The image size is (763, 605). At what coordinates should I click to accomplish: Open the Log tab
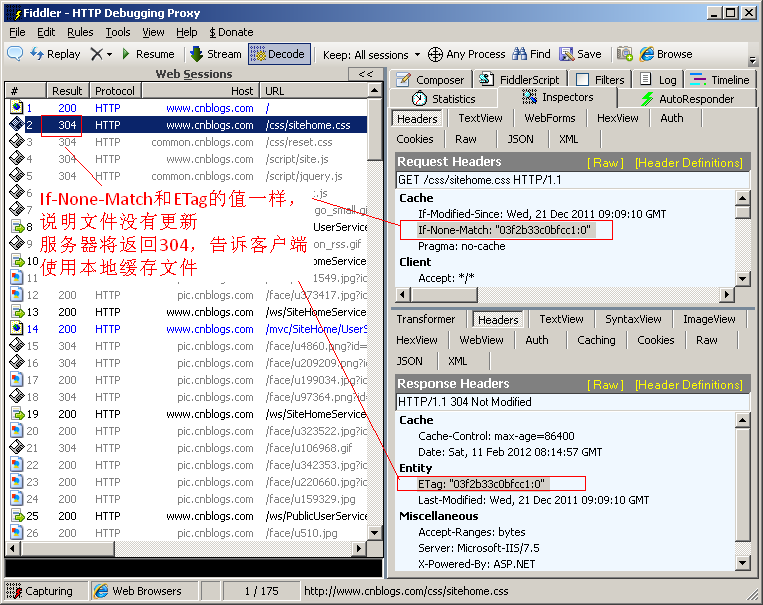(x=658, y=79)
